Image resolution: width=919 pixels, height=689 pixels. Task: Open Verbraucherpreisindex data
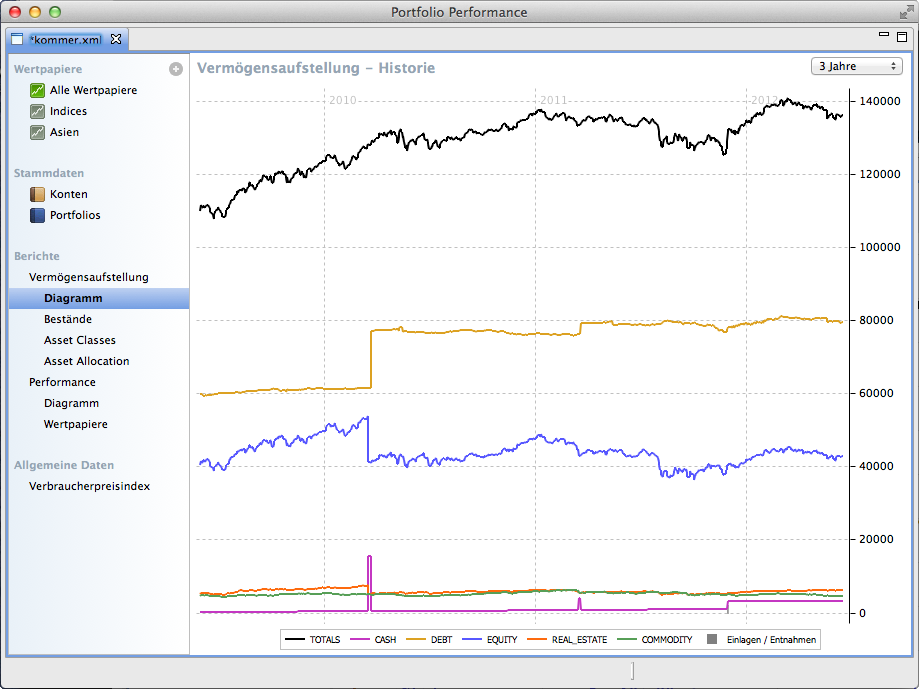(x=89, y=486)
